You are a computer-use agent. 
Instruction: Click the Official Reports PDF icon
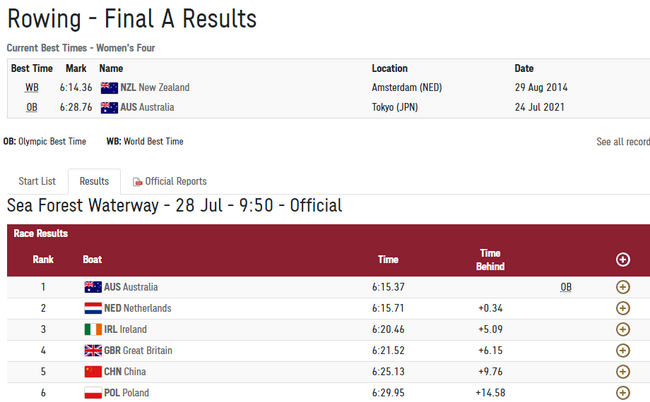(137, 181)
